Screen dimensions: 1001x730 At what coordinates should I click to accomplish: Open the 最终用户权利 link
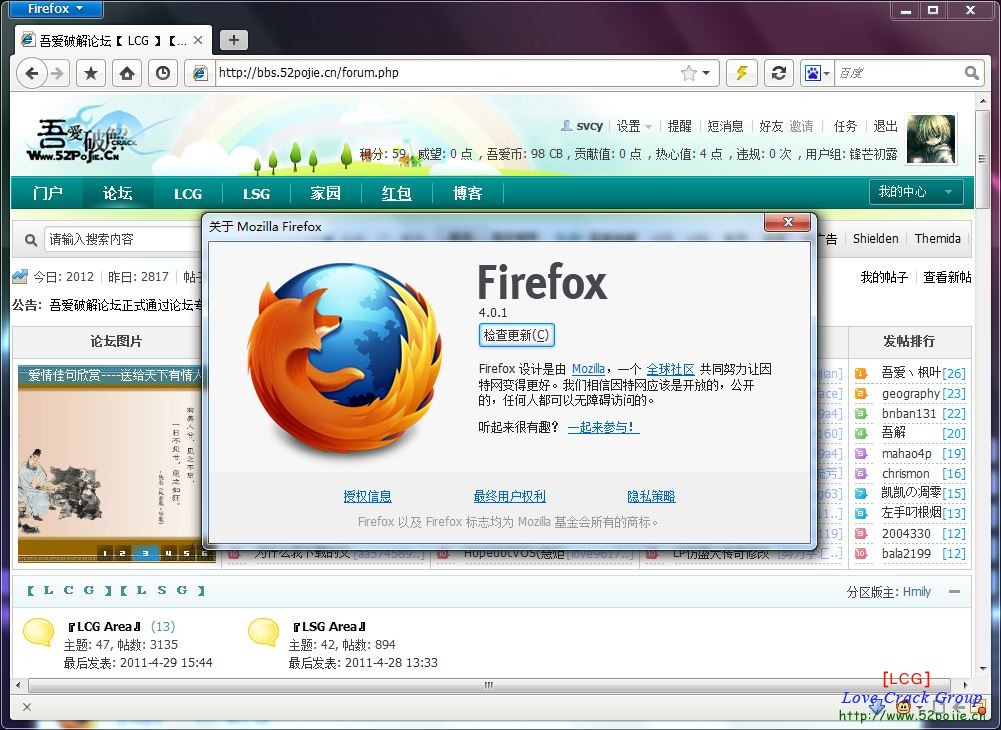pos(509,496)
